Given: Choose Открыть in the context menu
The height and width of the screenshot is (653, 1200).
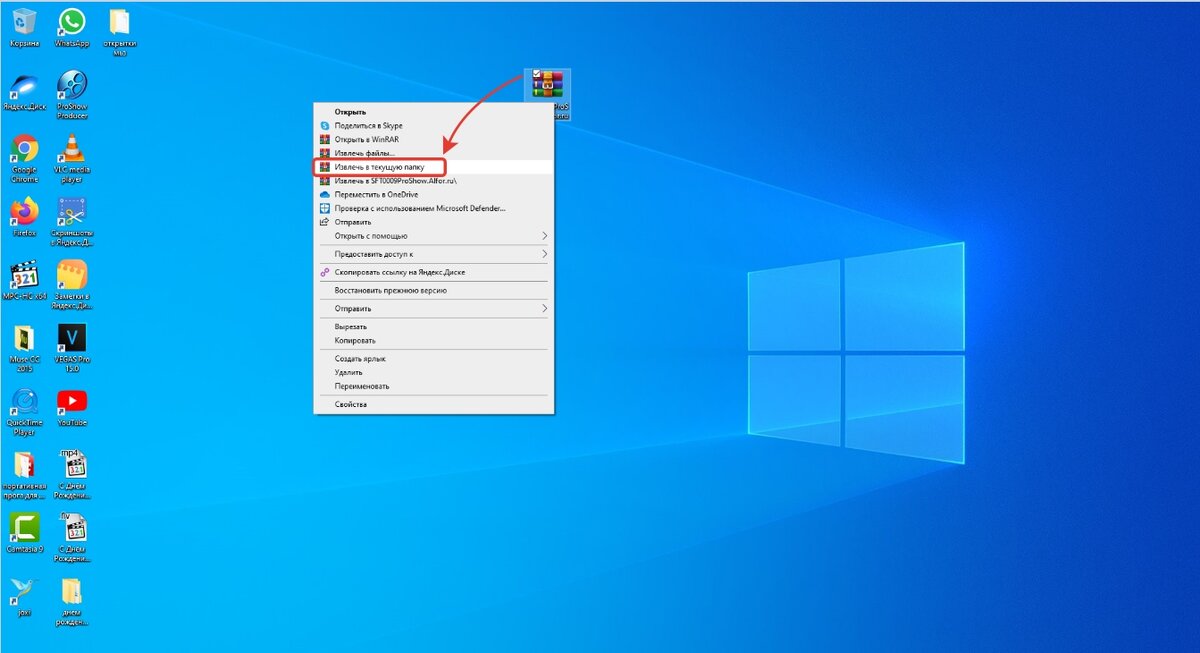Looking at the screenshot, I should [x=434, y=112].
